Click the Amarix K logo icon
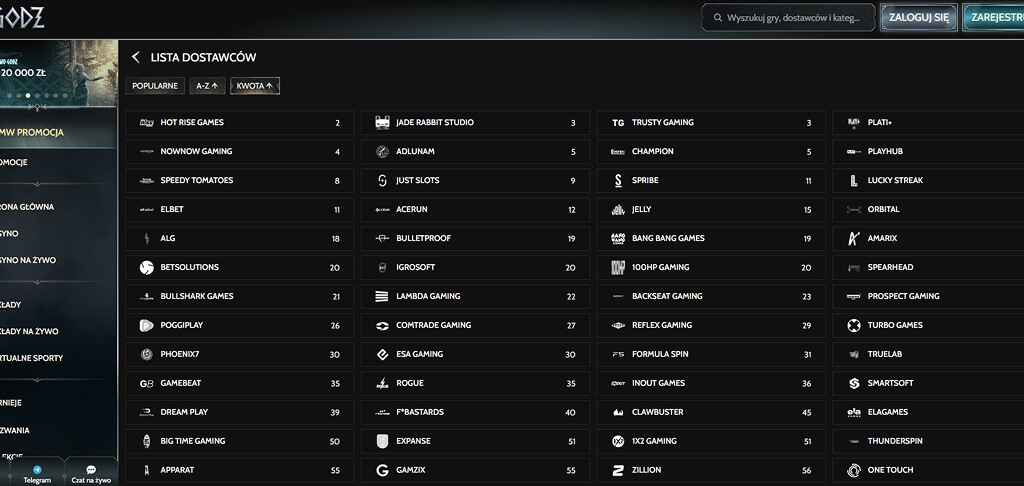The image size is (1024, 486). [854, 238]
